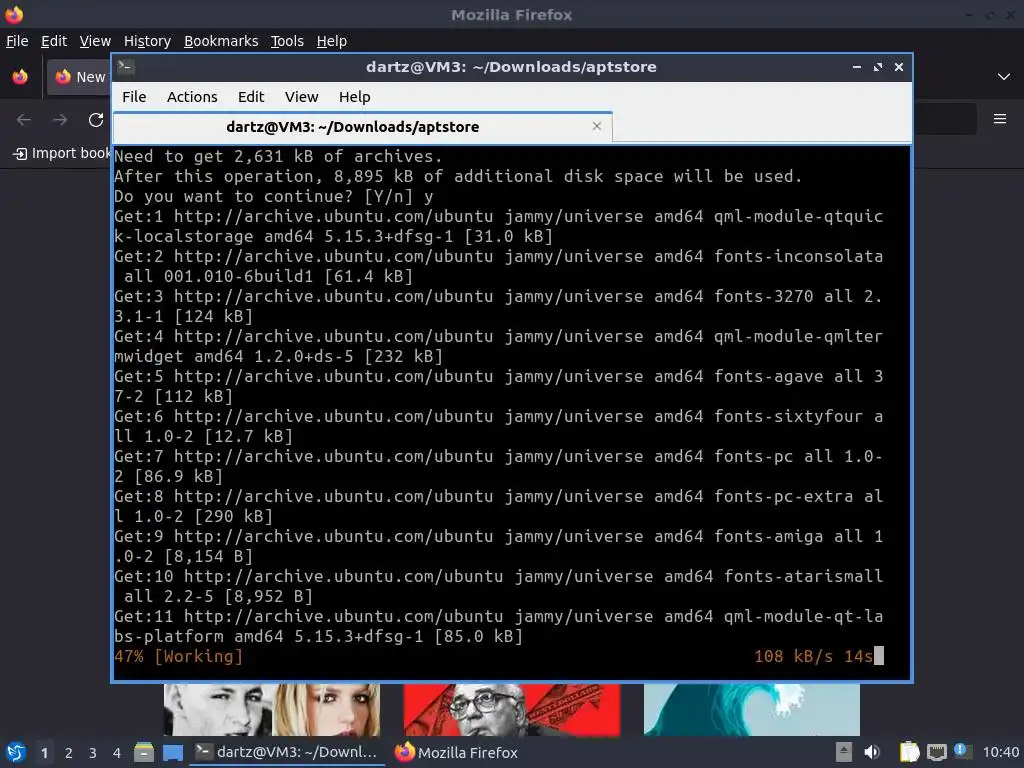This screenshot has width=1024, height=768.
Task: Switch to workspace 3
Action: click(93, 753)
